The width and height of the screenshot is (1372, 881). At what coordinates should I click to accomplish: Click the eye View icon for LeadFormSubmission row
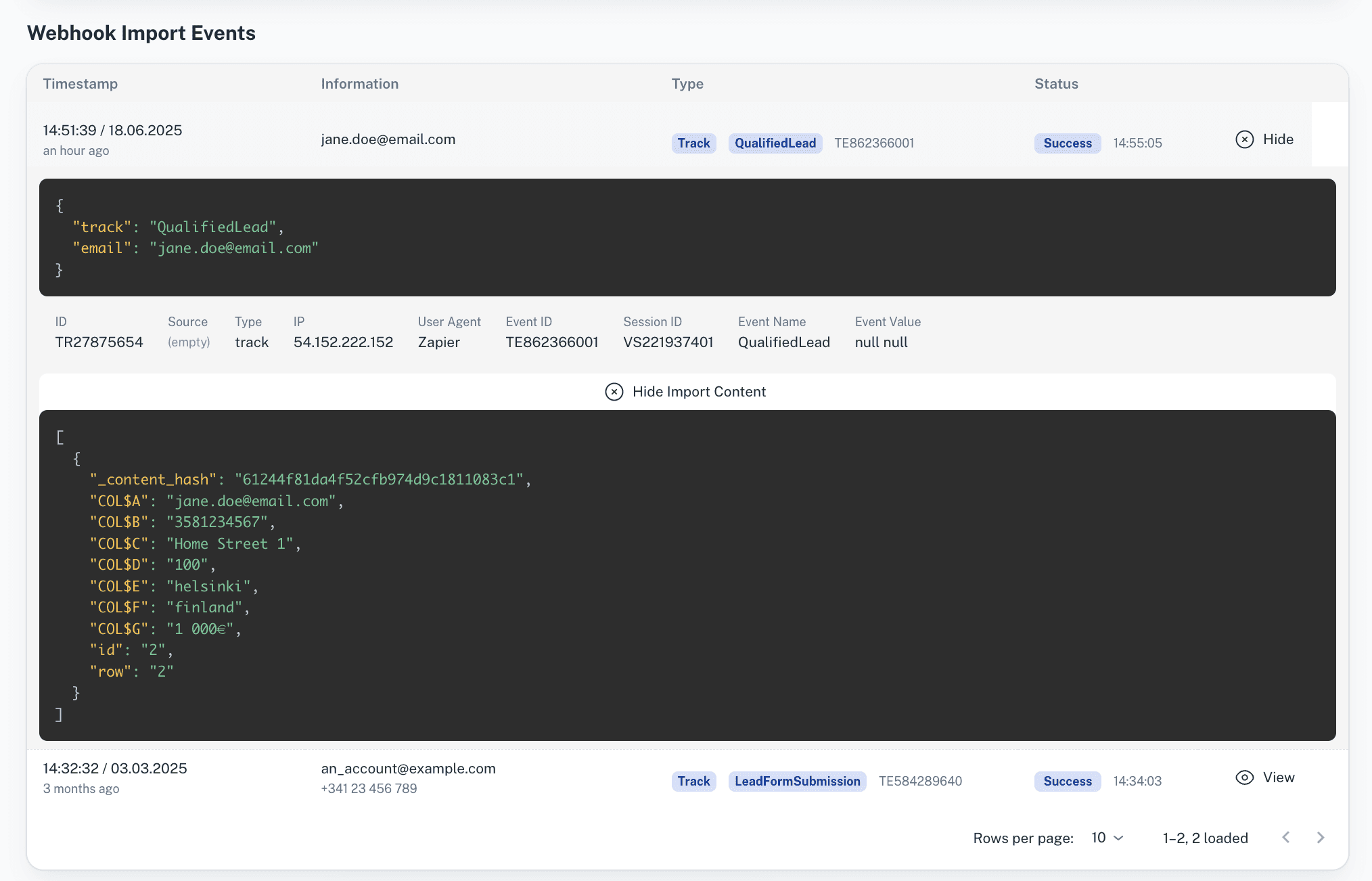pyautogui.click(x=1244, y=777)
